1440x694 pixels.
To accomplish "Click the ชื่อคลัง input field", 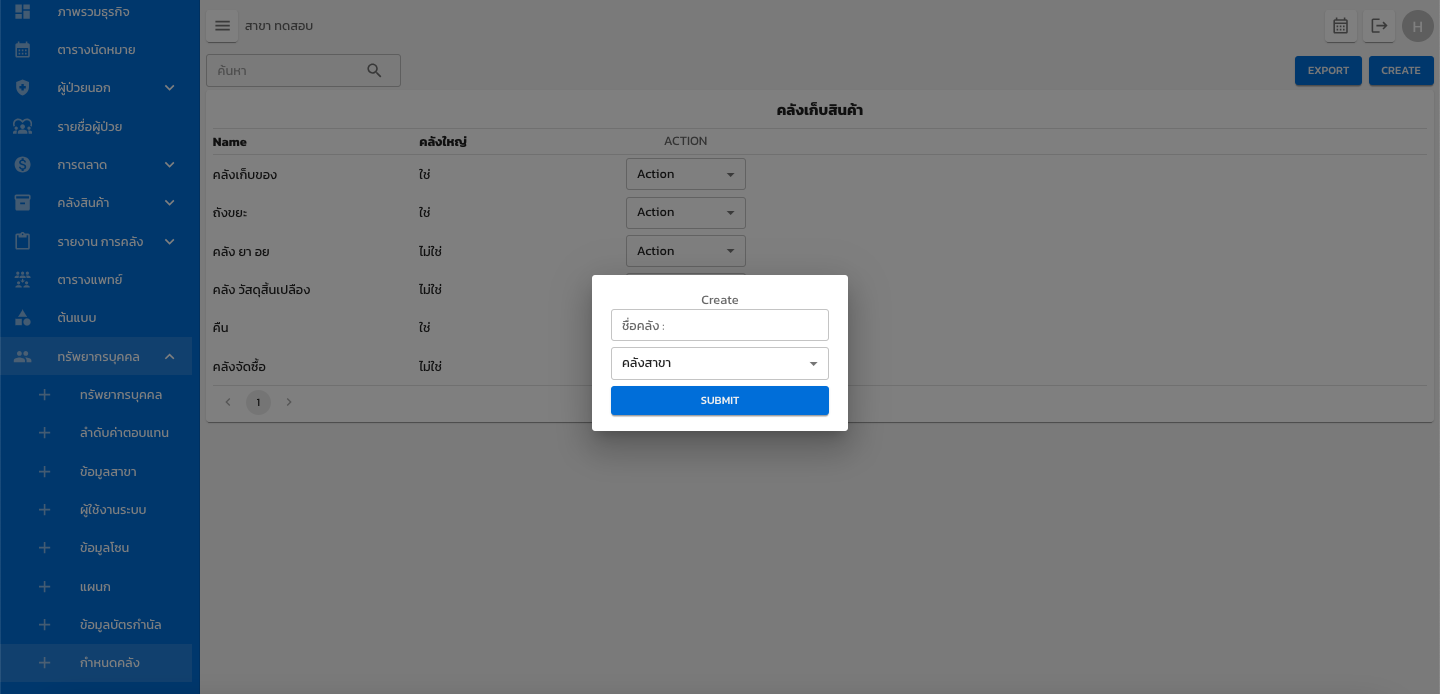I will point(720,325).
